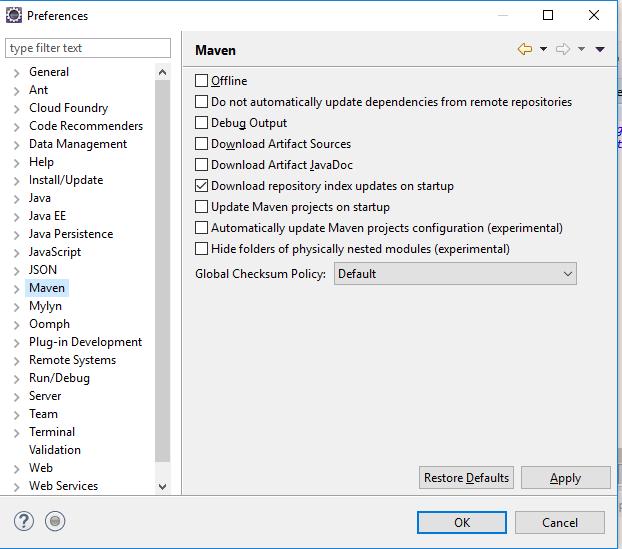Select Data Management preferences
This screenshot has width=622, height=549.
click(x=78, y=144)
